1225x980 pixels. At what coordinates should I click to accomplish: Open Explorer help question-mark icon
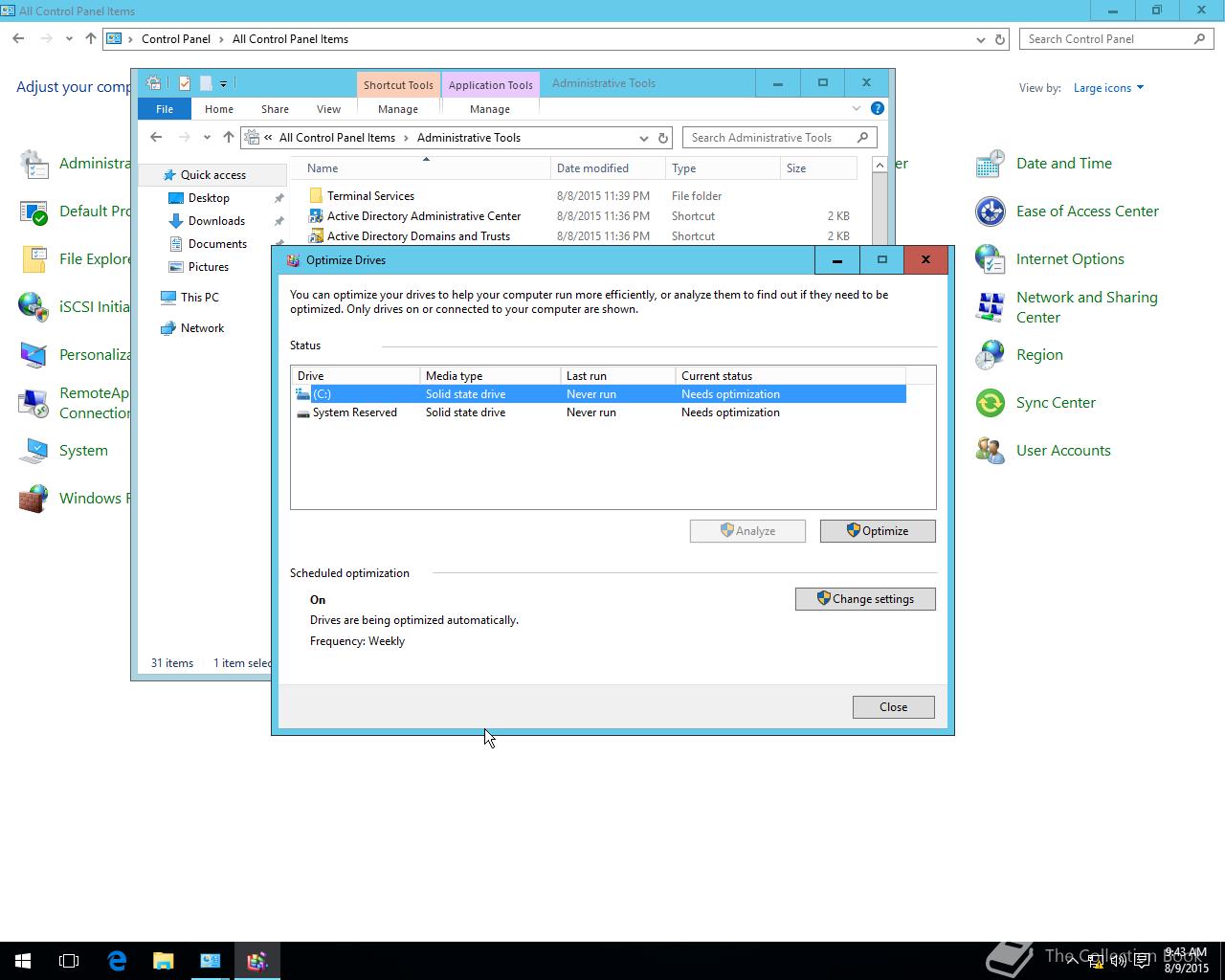(x=878, y=108)
